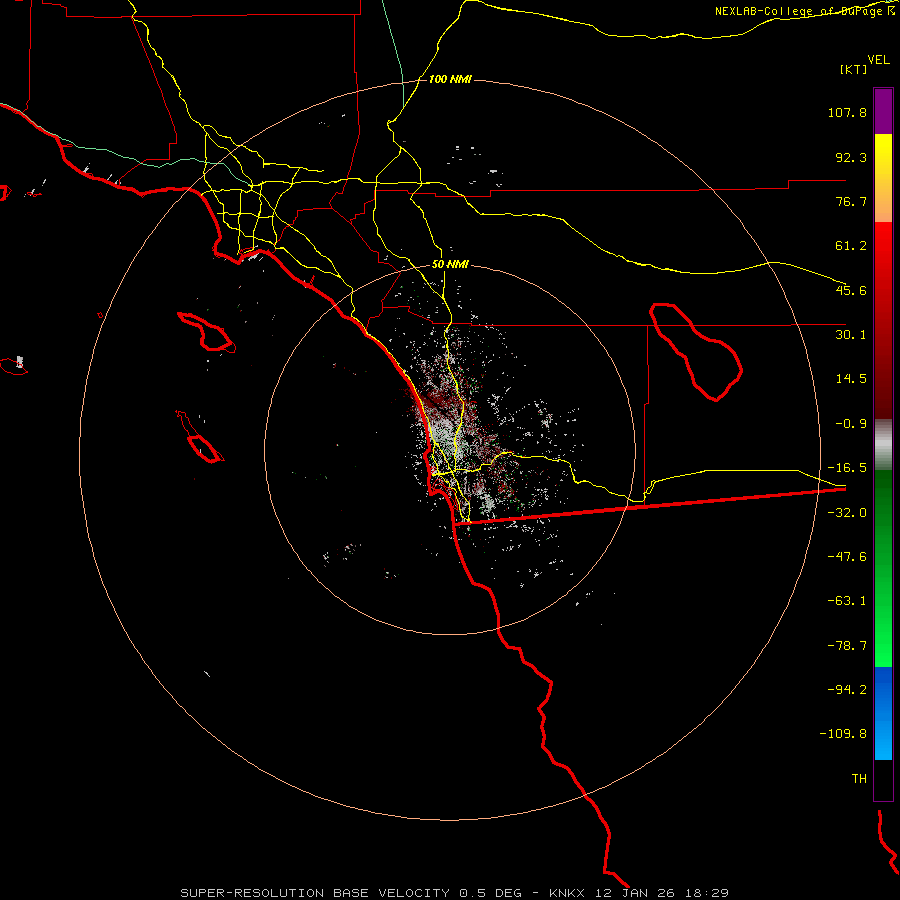Click the -47.6 scale value
This screenshot has height=900, width=900.
[x=847, y=557]
